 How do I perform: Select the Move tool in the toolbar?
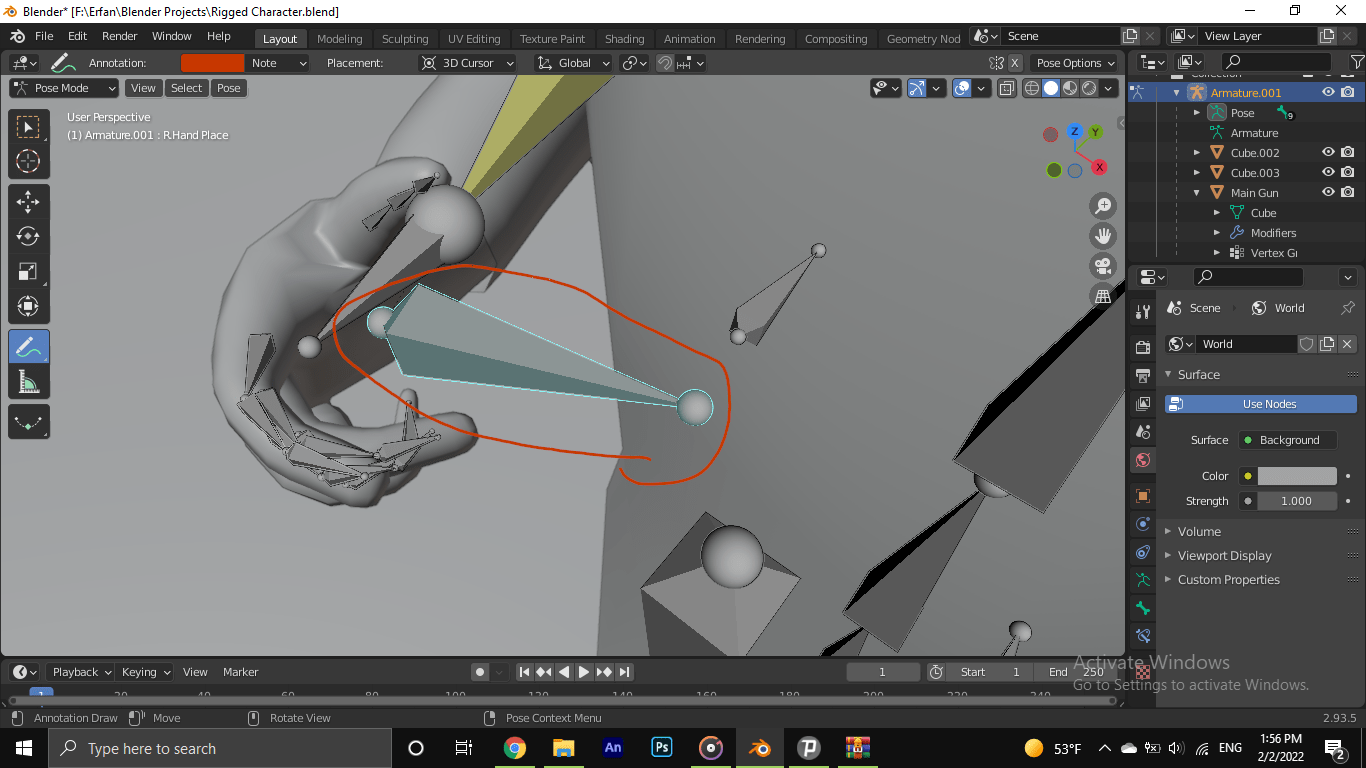click(28, 201)
